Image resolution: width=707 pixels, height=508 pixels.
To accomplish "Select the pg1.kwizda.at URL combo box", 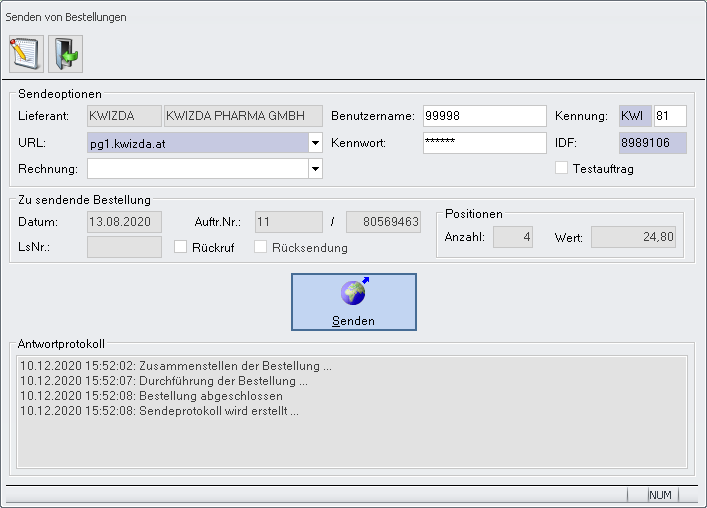I will click(x=197, y=143).
